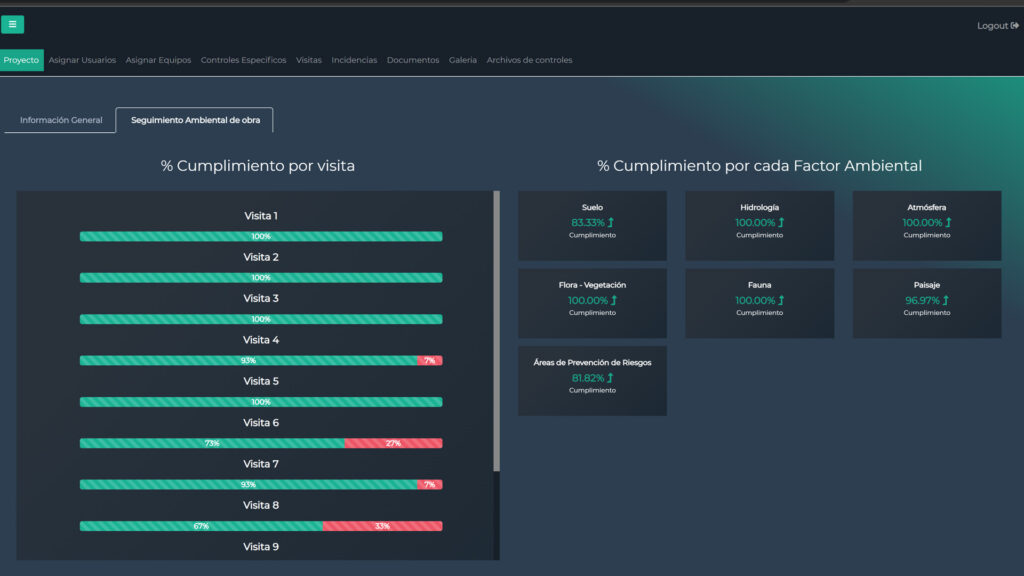Click the Visita 4 label
This screenshot has height=576, width=1024.
pos(261,340)
